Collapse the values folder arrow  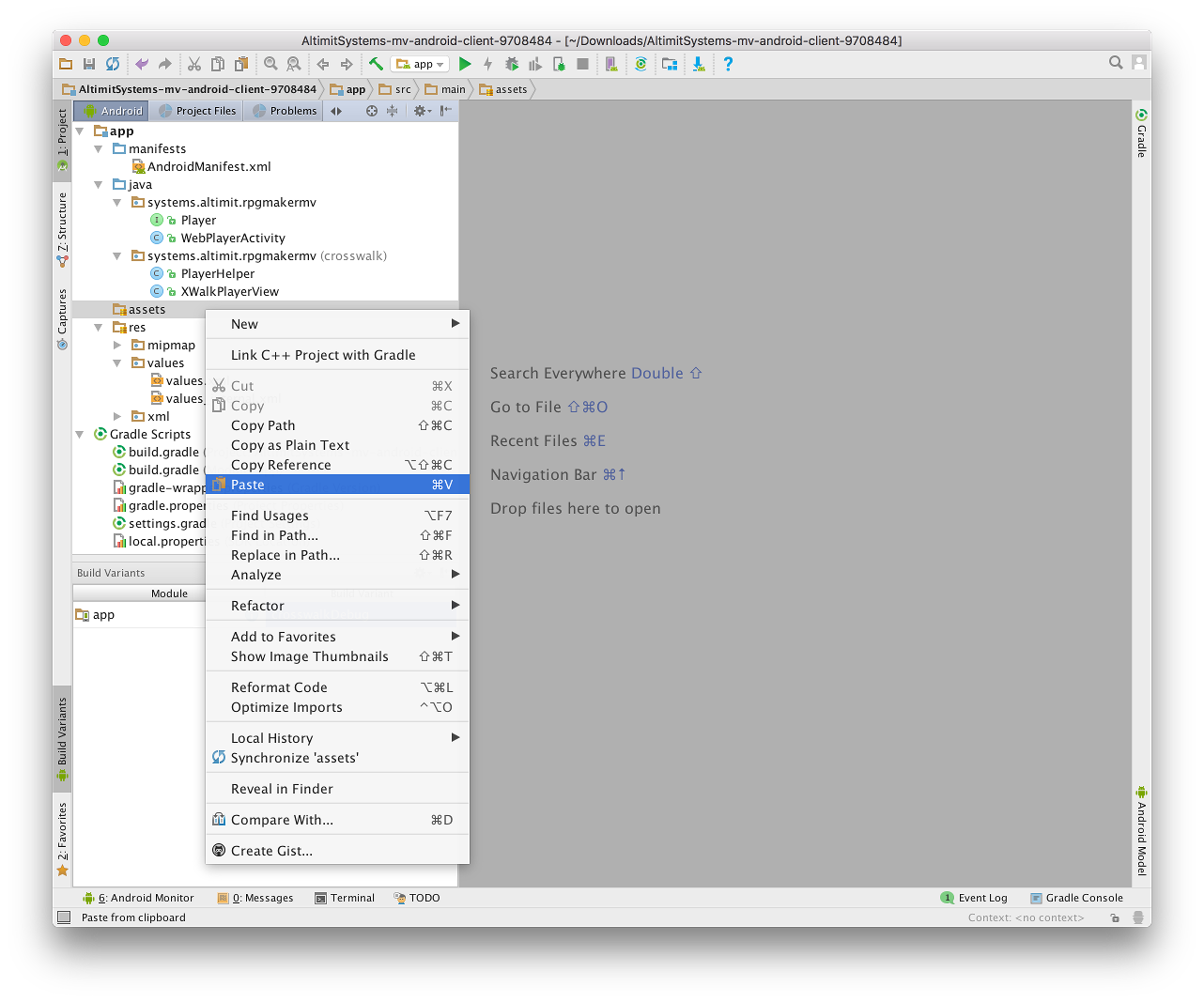pyautogui.click(x=117, y=363)
